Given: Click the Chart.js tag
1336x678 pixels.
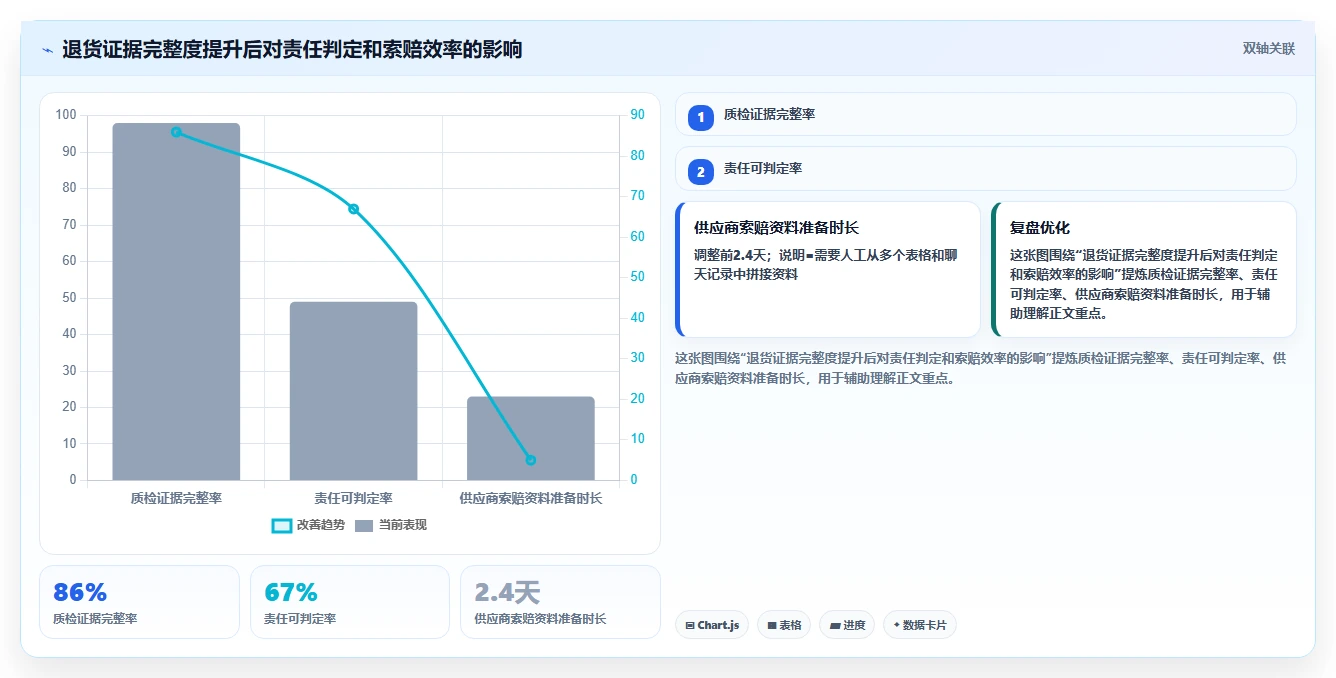Looking at the screenshot, I should [x=712, y=625].
